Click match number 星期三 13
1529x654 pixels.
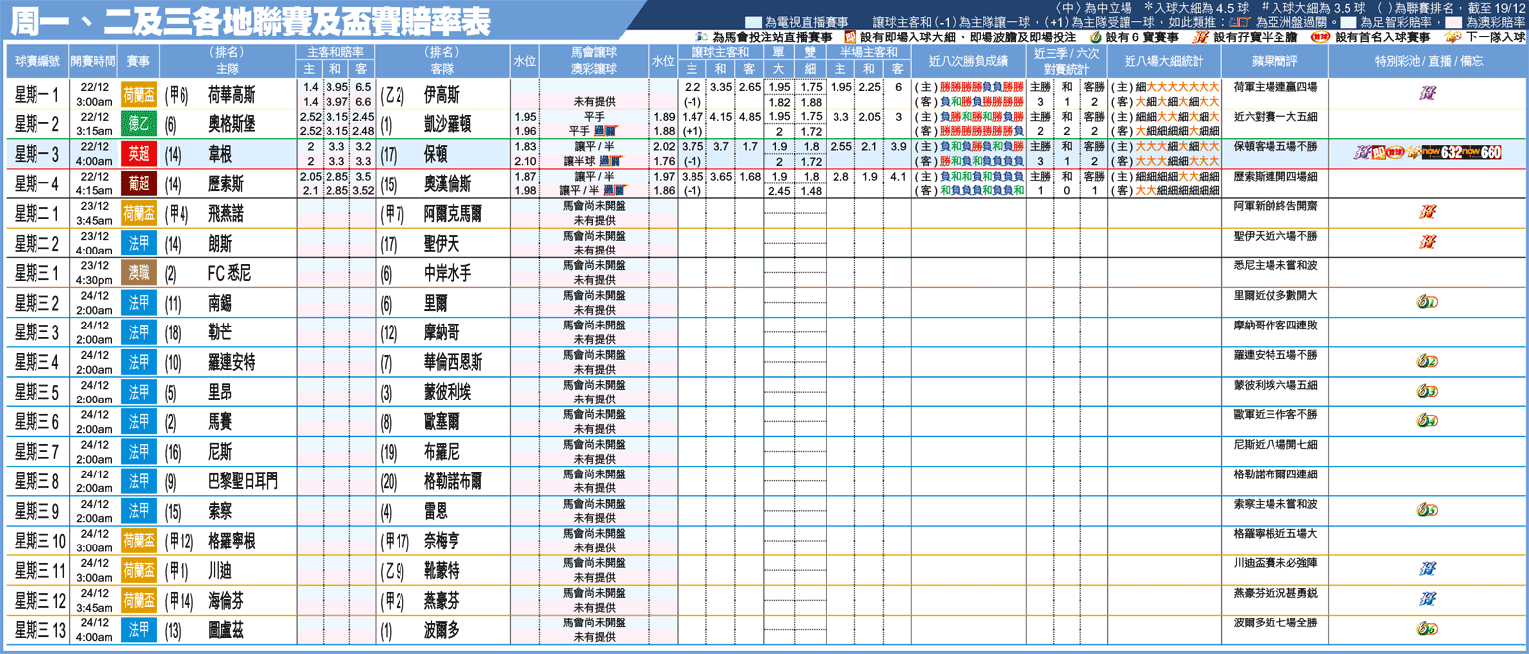click(x=39, y=629)
